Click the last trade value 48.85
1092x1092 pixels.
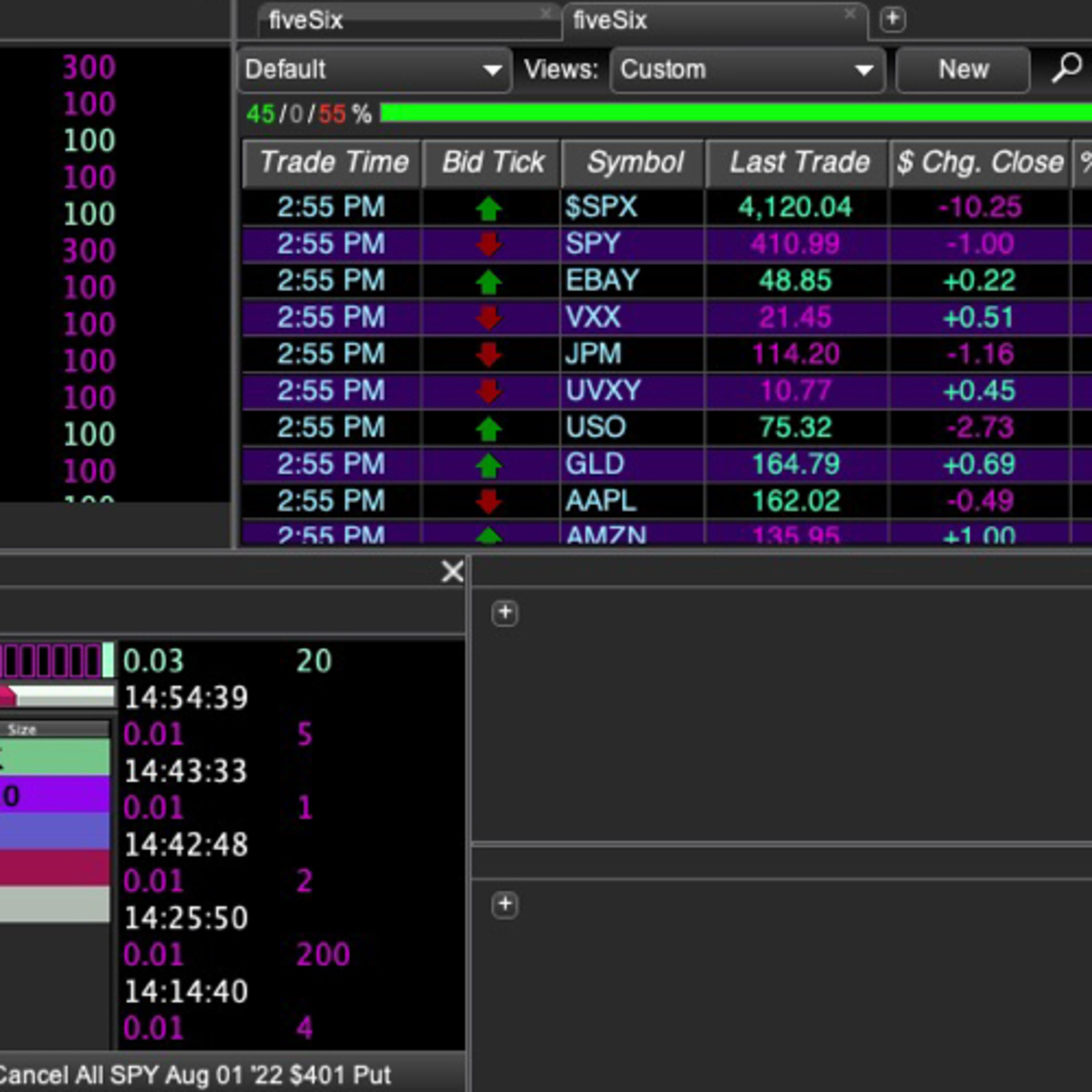coord(795,281)
